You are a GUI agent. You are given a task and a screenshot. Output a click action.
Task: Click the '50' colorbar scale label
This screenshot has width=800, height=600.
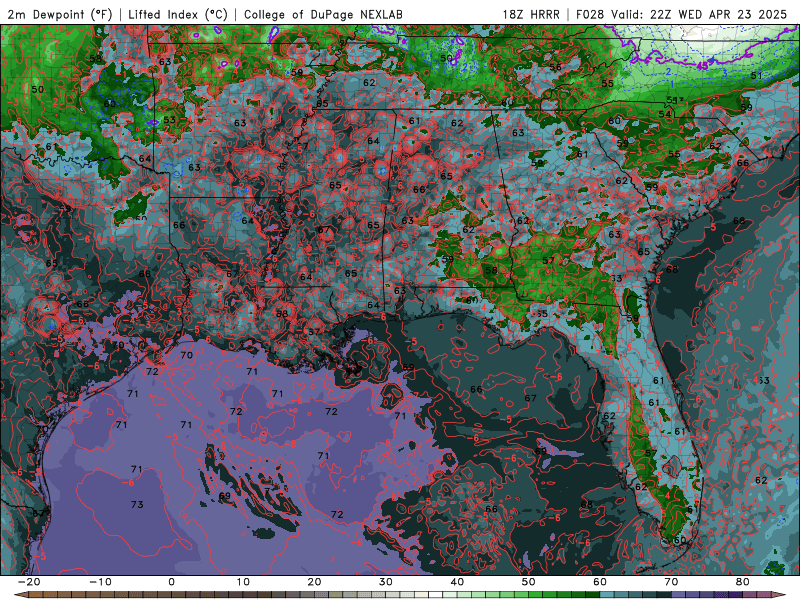coord(529,582)
